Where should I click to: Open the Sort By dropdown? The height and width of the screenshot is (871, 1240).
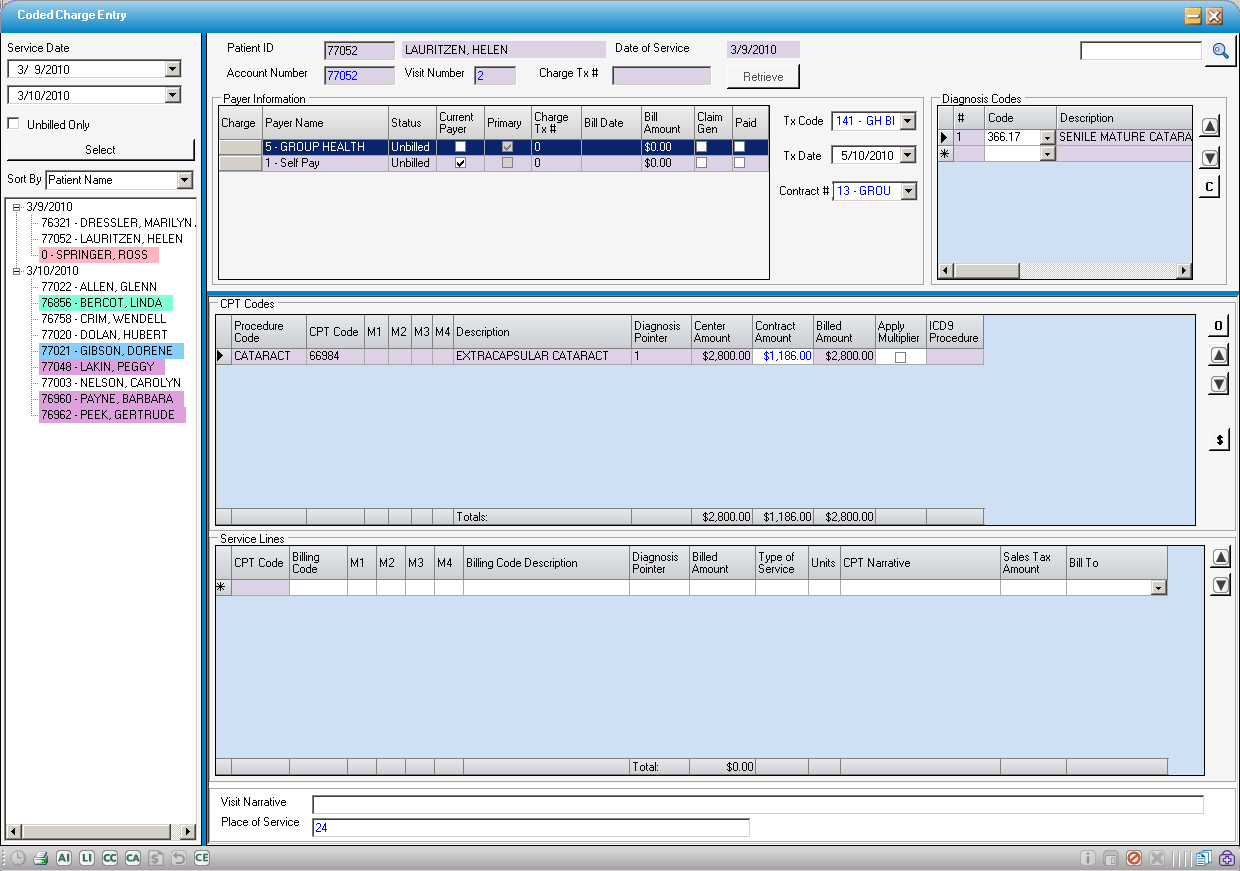[x=184, y=180]
